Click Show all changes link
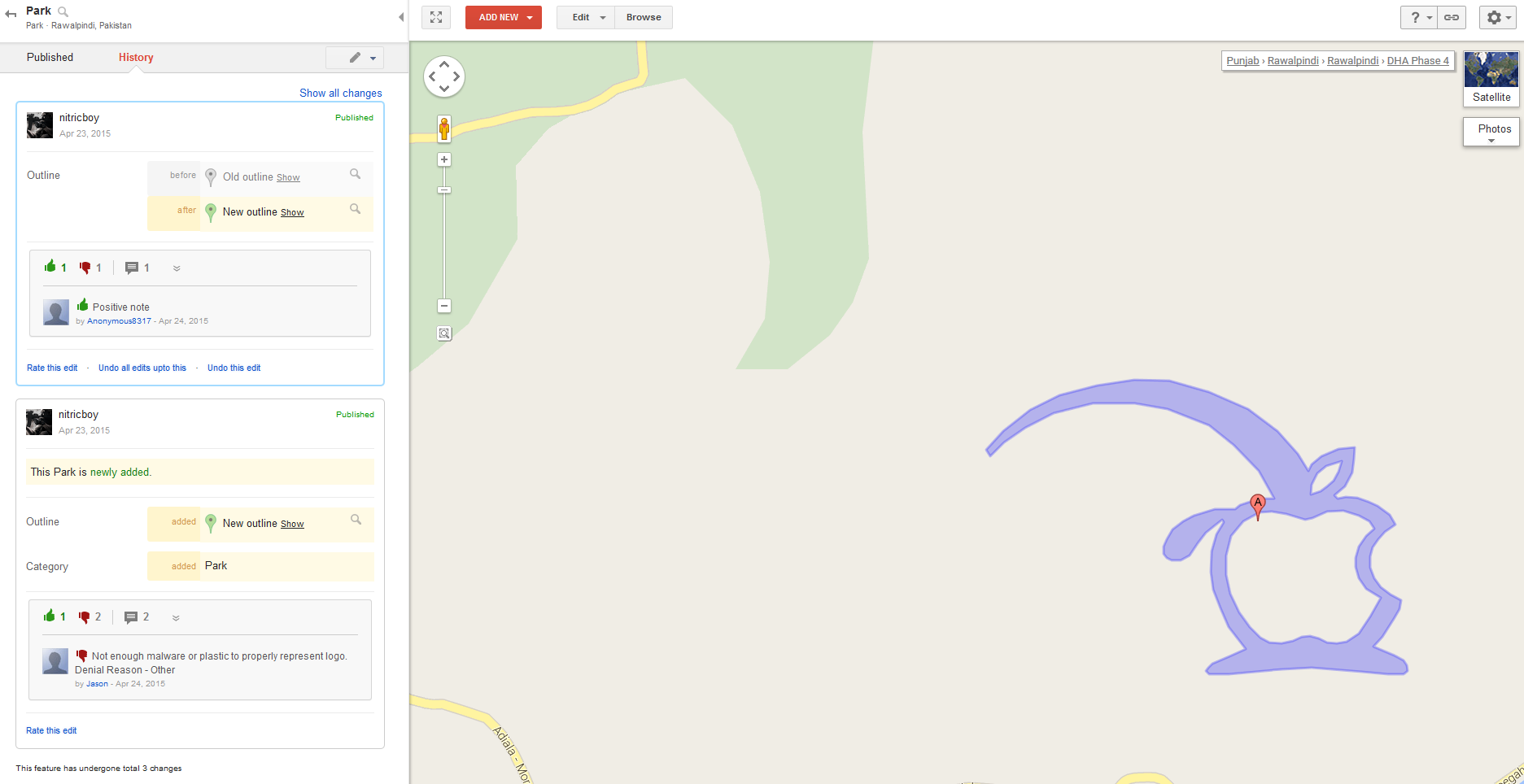The width and height of the screenshot is (1524, 784). tap(341, 93)
